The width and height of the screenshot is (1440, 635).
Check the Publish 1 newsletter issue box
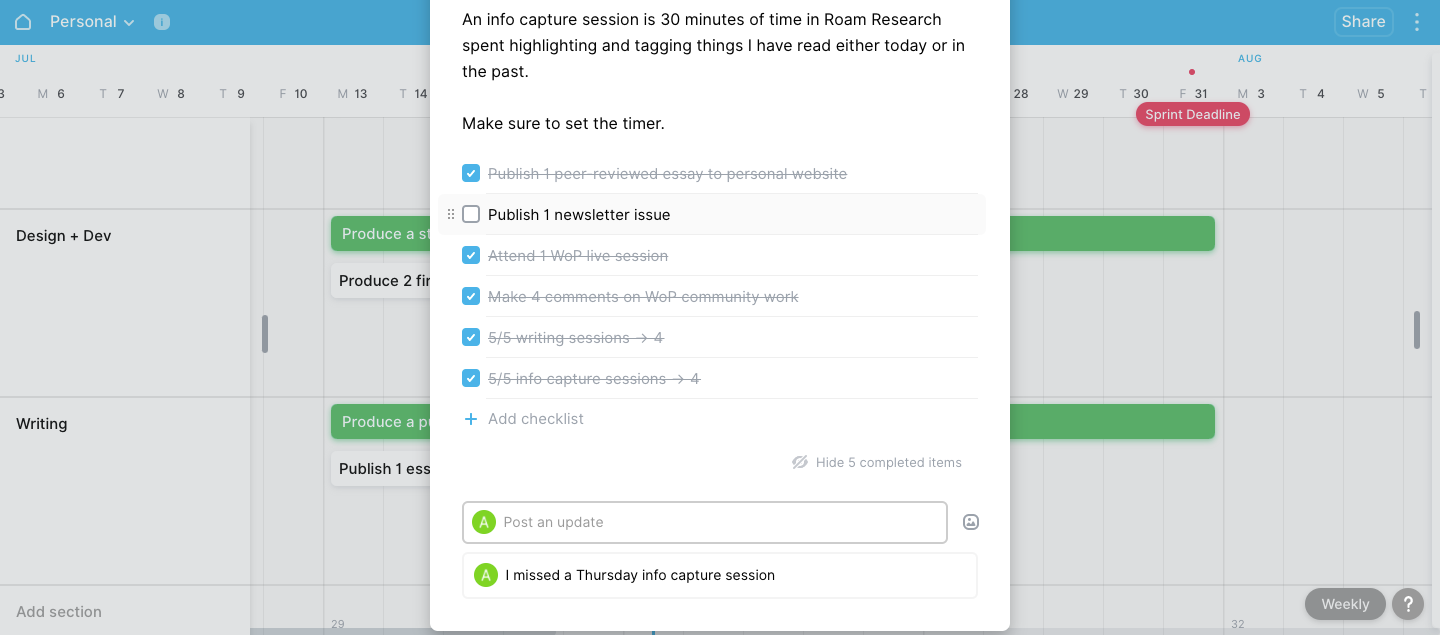click(471, 214)
